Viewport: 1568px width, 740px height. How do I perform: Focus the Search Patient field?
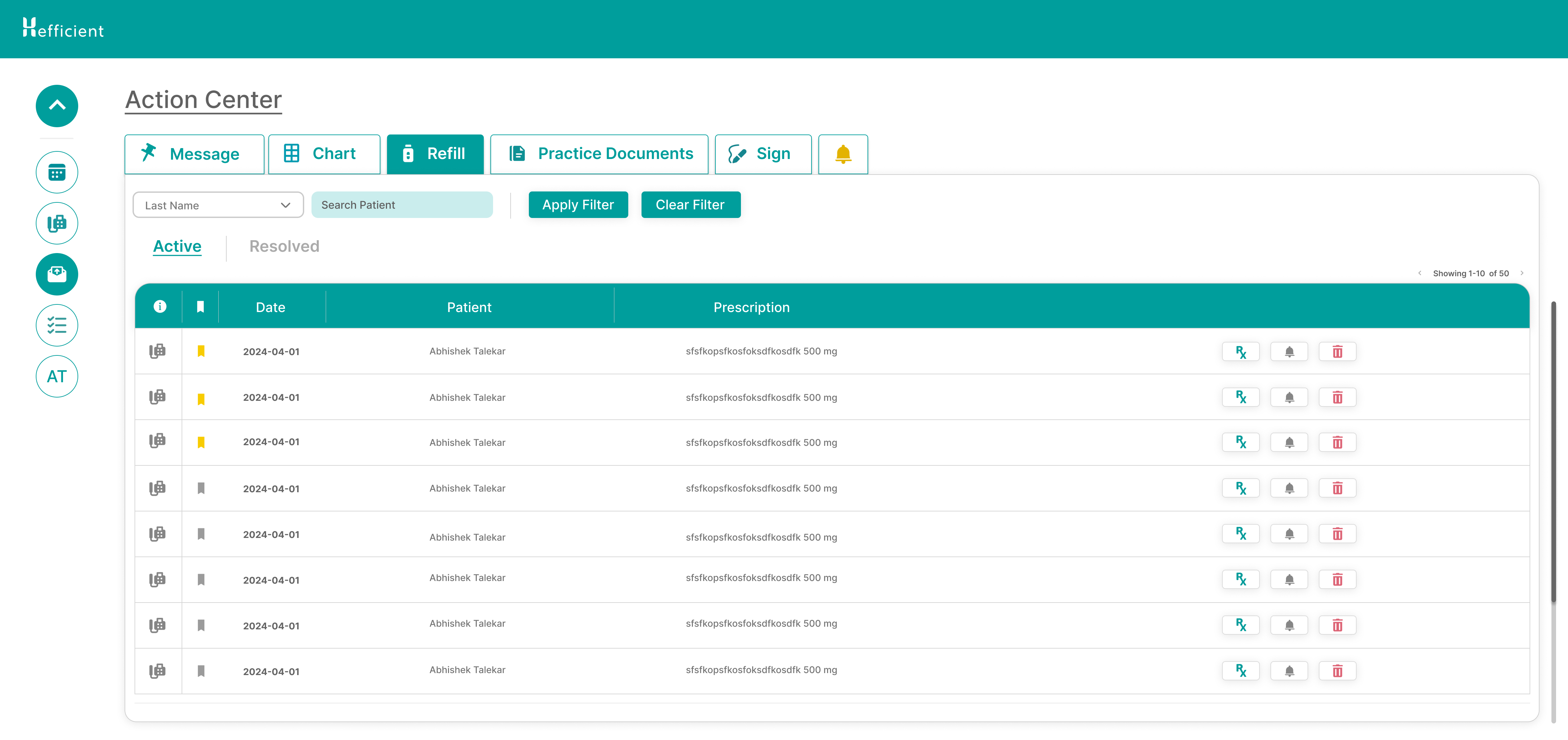pos(402,205)
